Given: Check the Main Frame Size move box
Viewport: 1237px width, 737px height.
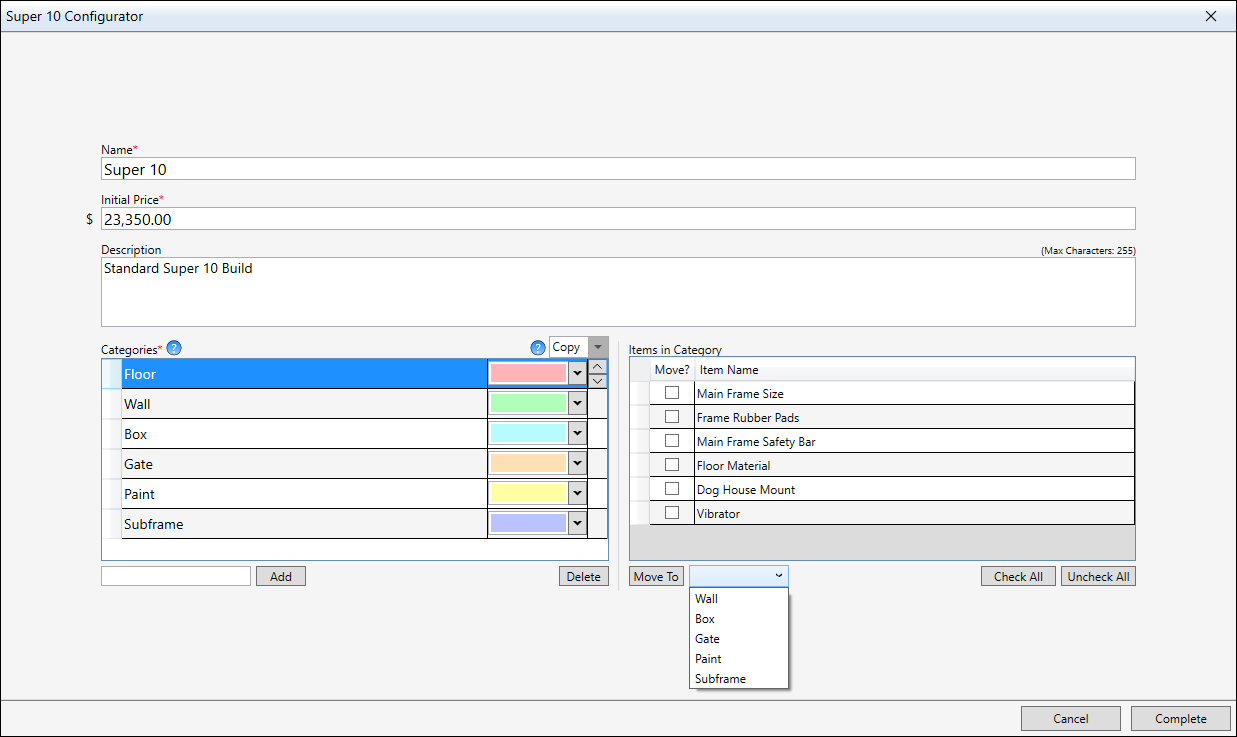Looking at the screenshot, I should pos(672,393).
